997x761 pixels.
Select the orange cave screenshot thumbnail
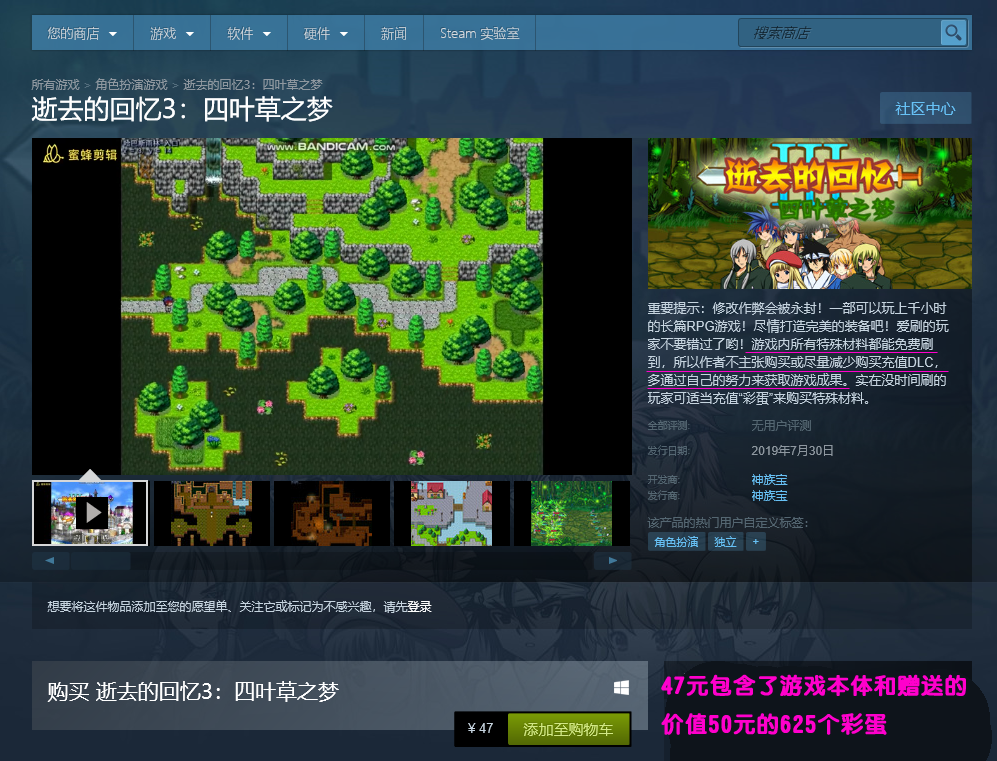[x=332, y=513]
